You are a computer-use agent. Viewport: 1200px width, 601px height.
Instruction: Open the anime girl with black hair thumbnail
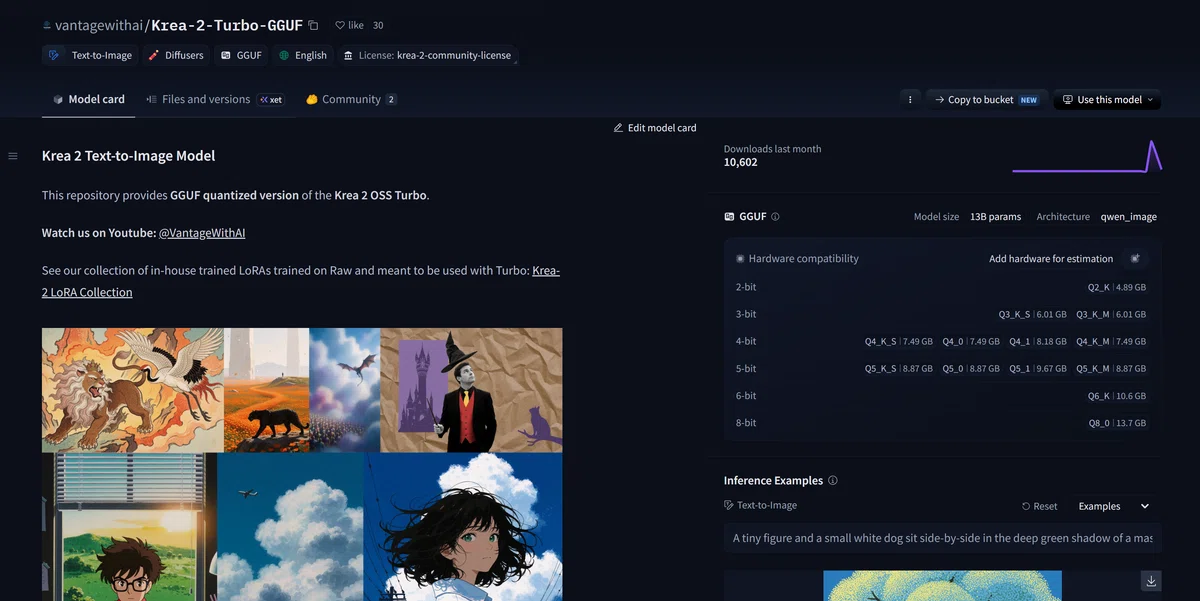click(x=463, y=527)
